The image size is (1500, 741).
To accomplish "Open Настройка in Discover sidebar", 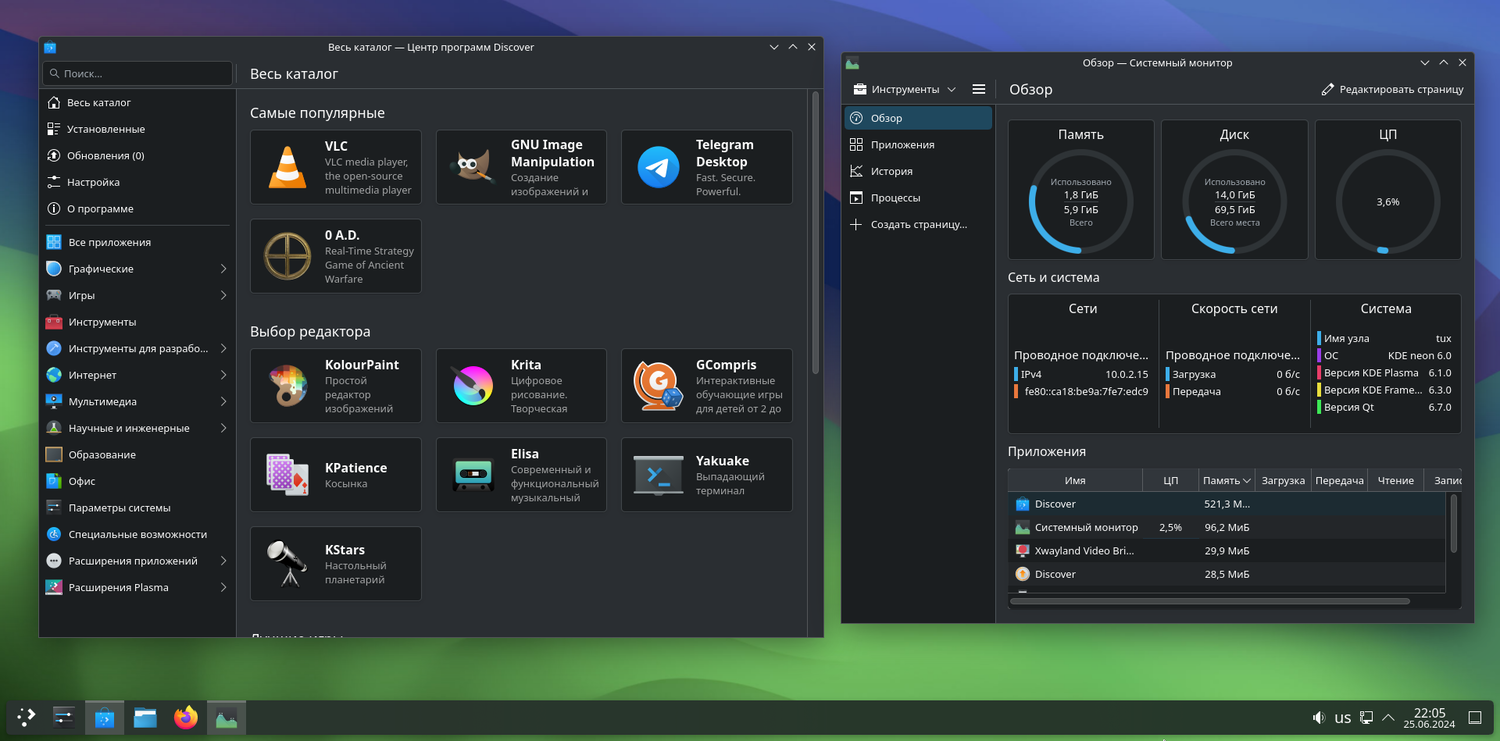I will tap(137, 182).
